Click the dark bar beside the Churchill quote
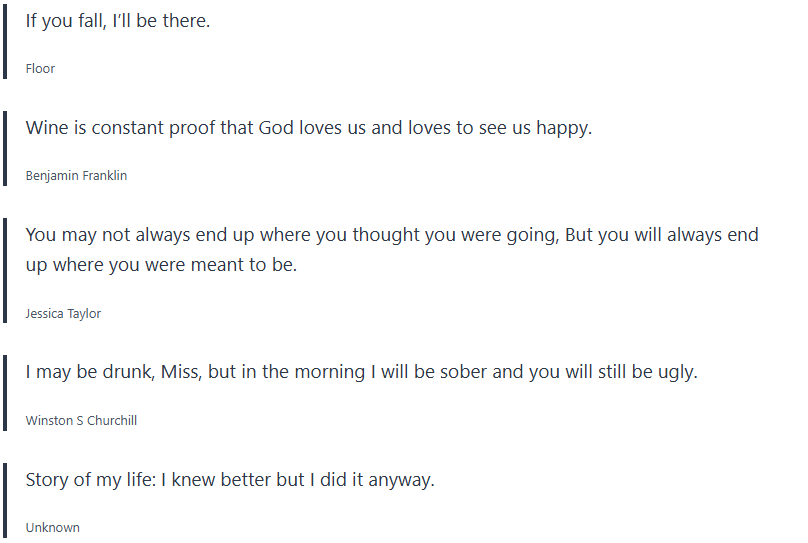808x543 pixels. pyautogui.click(x=4, y=392)
